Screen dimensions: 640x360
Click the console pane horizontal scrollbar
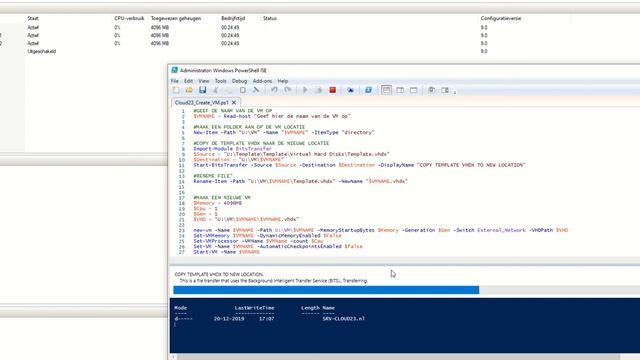click(398, 357)
